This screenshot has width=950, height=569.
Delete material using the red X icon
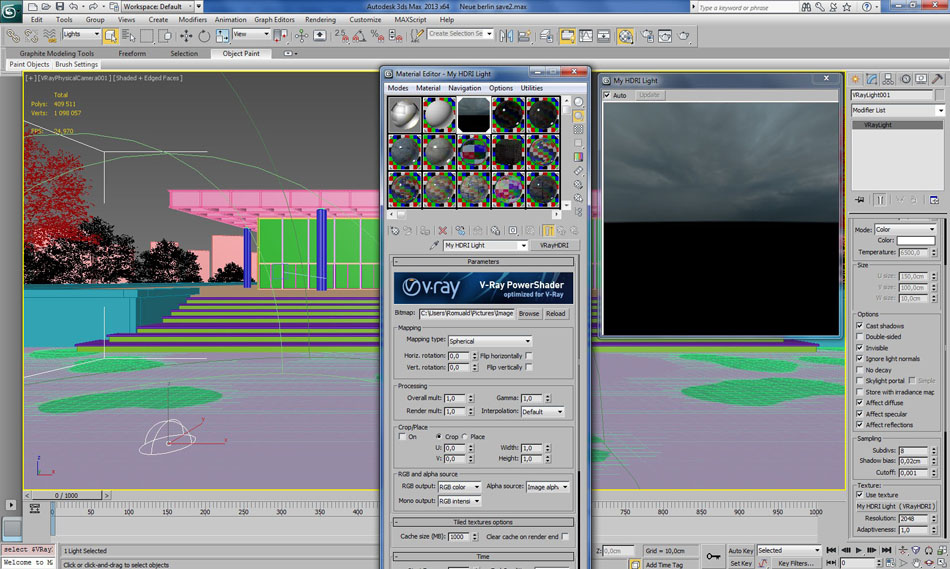point(443,230)
